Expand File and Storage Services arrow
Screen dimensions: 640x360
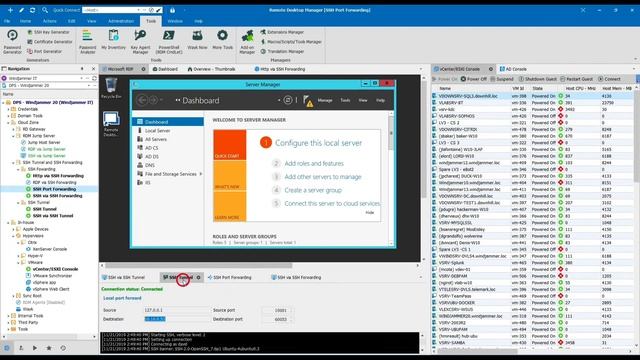(201, 174)
